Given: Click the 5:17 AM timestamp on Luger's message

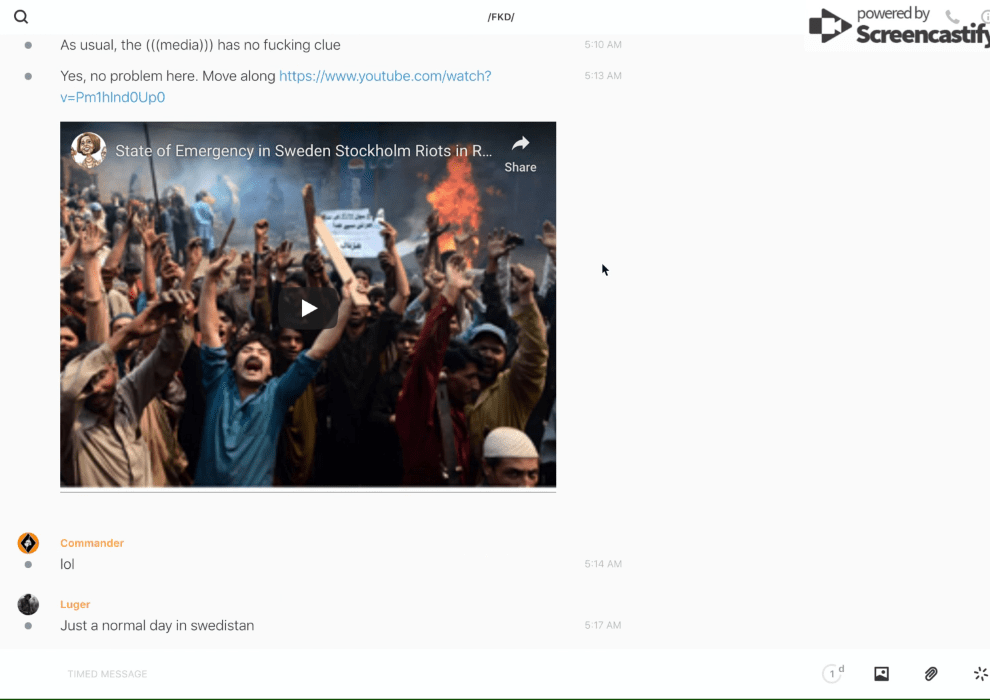Looking at the screenshot, I should (603, 625).
